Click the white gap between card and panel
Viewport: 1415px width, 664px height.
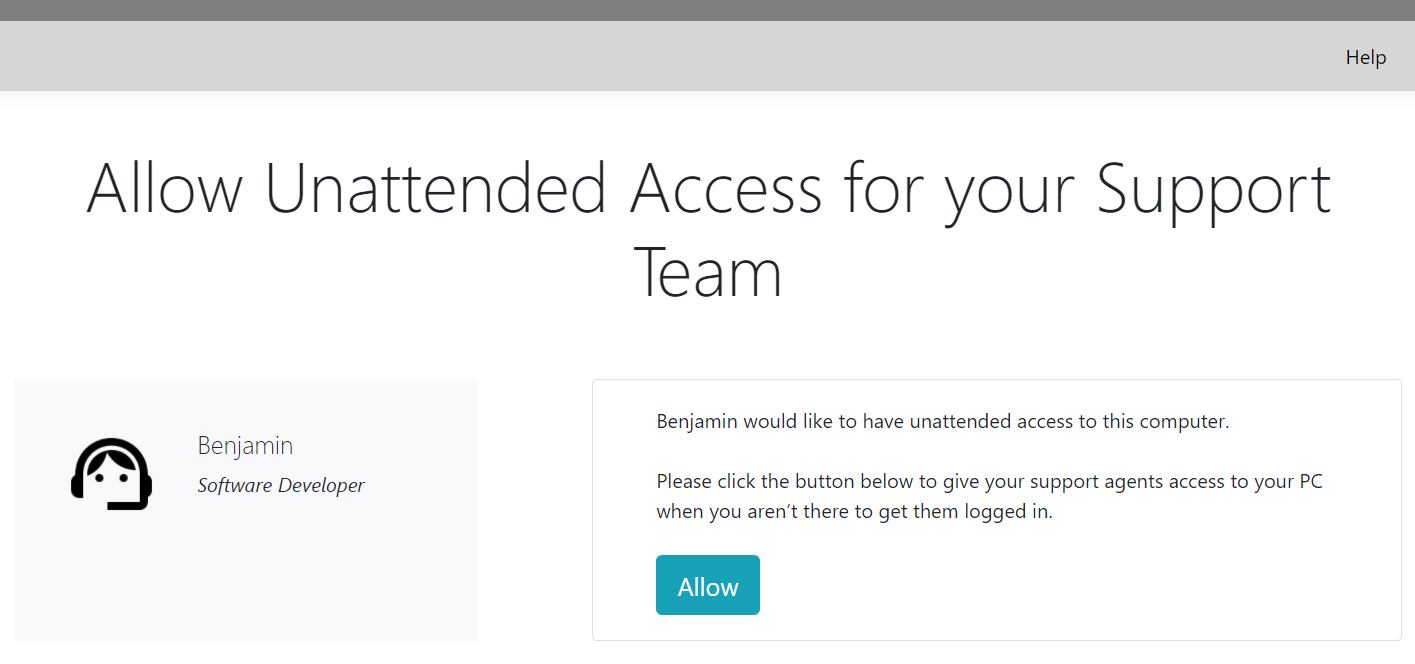[x=534, y=510]
